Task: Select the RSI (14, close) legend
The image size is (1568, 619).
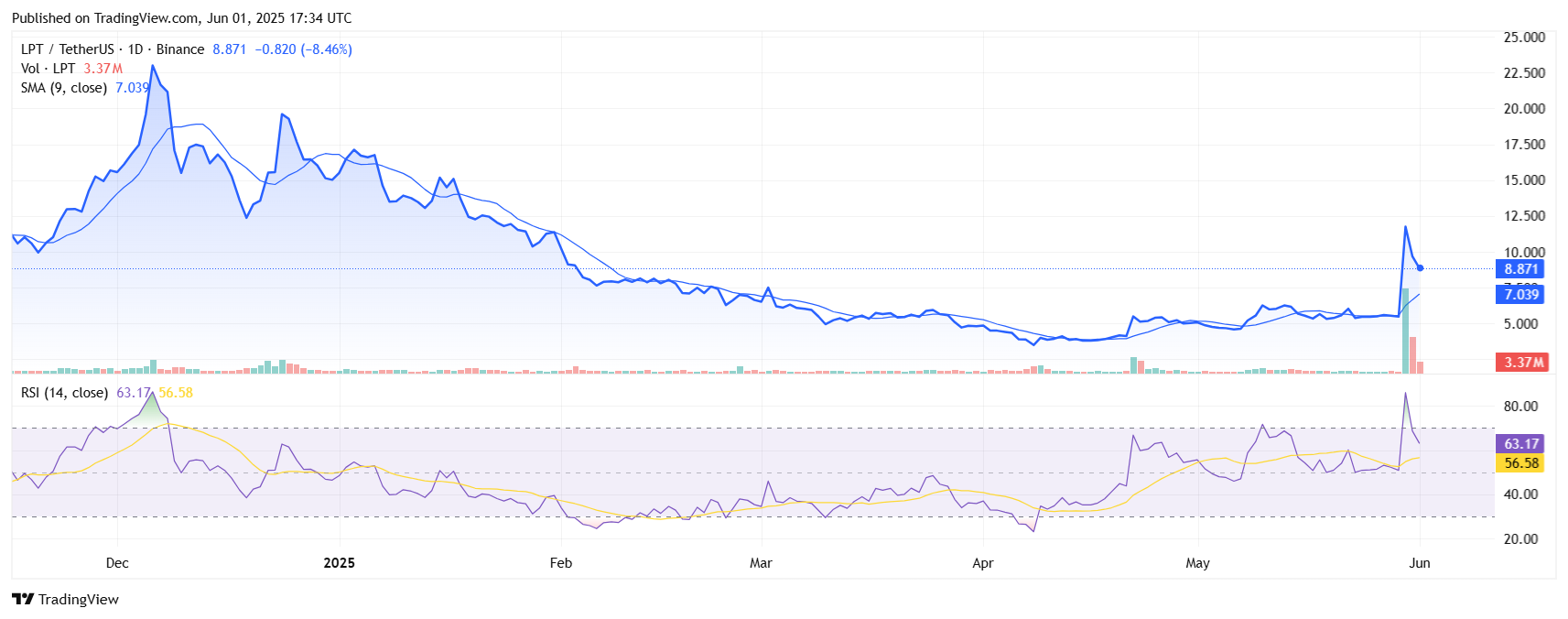Action: pyautogui.click(x=64, y=393)
